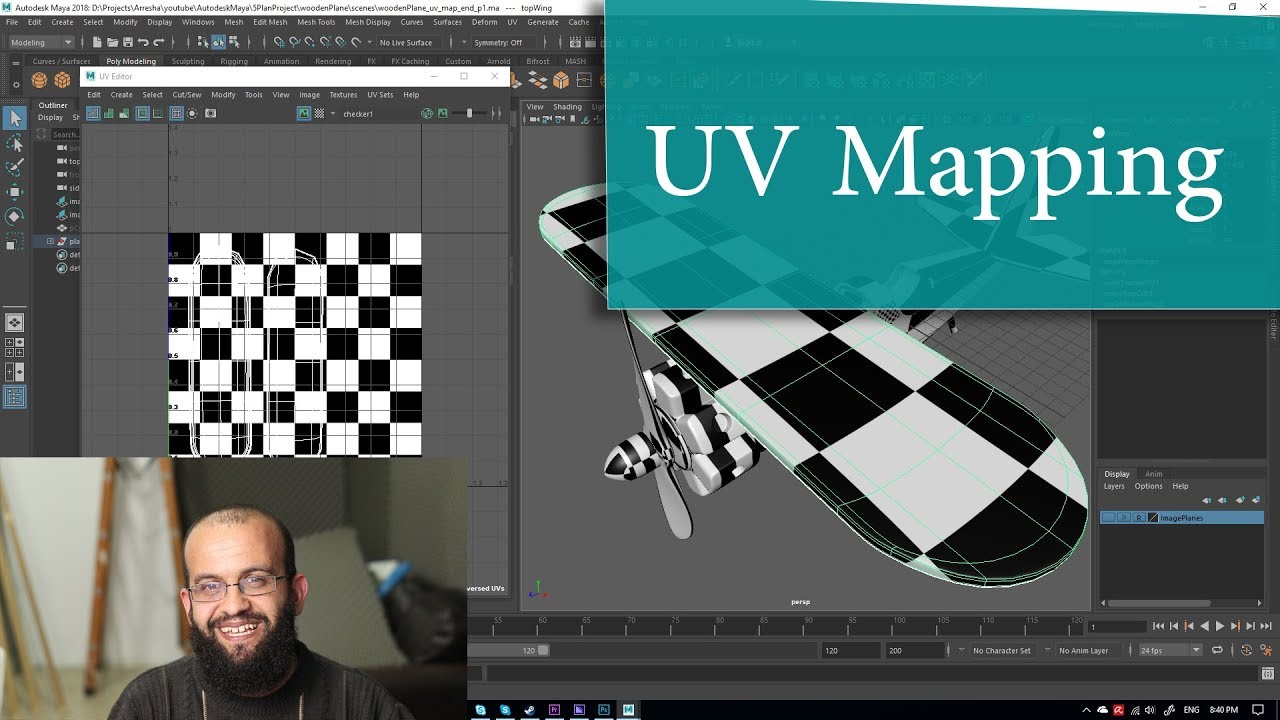Open the Cut/Sew menu in UV Editor
The image size is (1280, 720).
187,95
